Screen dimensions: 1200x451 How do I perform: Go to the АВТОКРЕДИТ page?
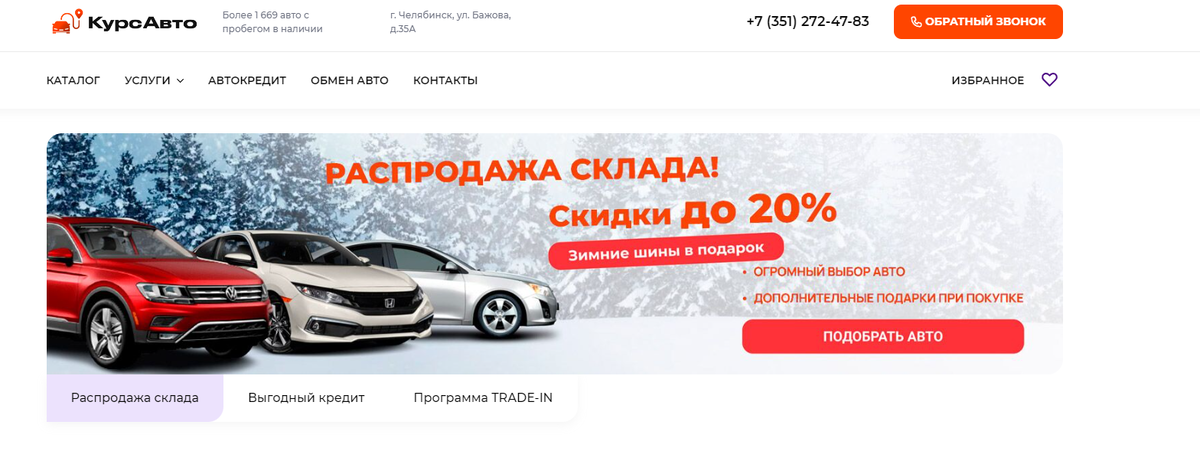[x=247, y=80]
